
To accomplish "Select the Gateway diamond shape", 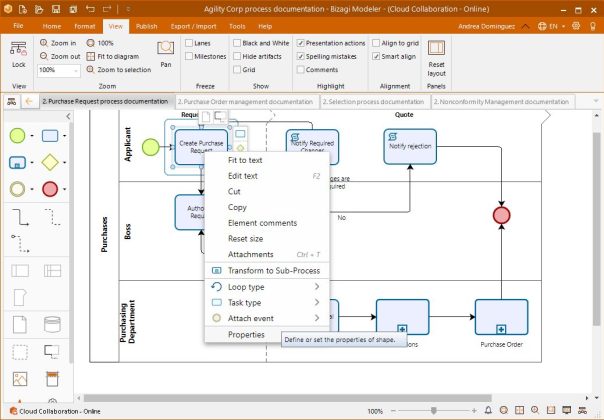I will [50, 162].
